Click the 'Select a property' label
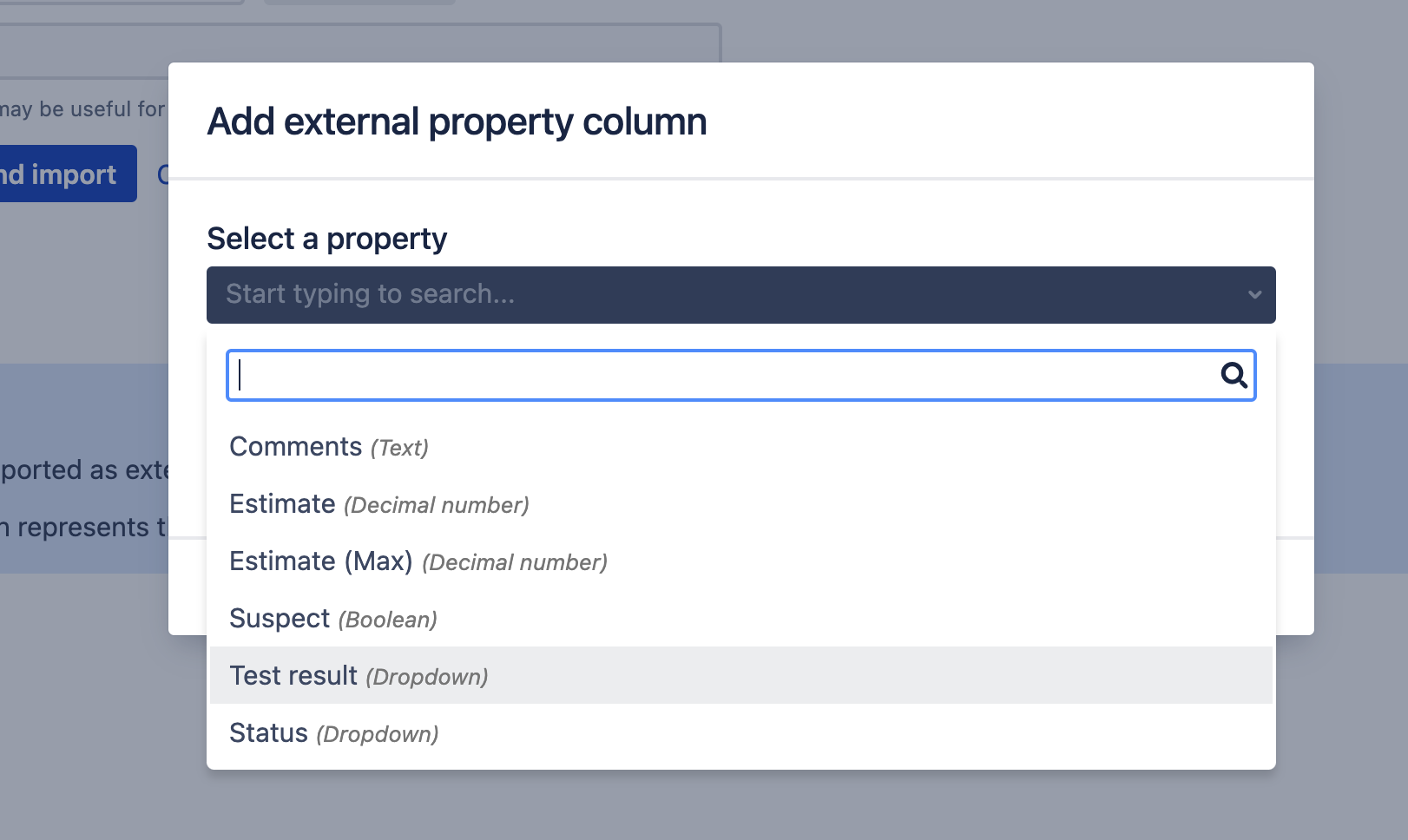 [x=326, y=239]
